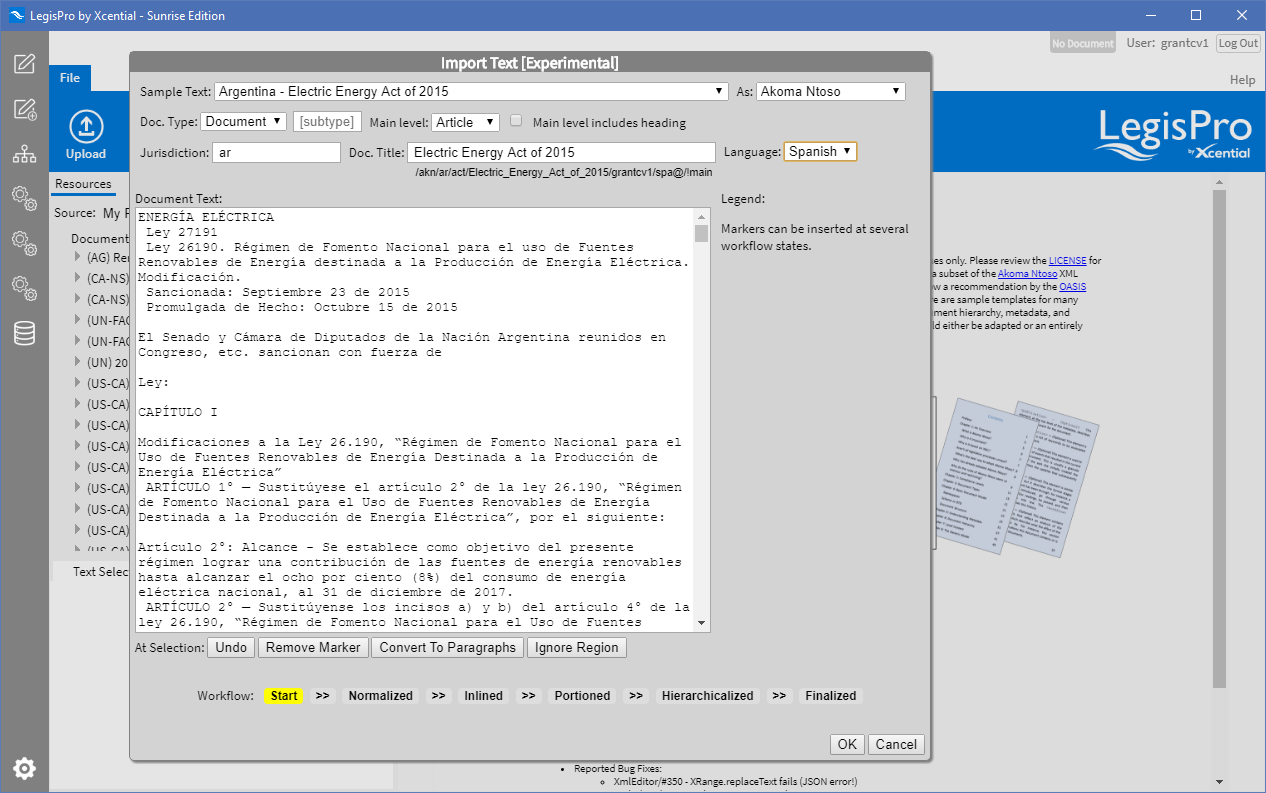The width and height of the screenshot is (1266, 793).
Task: Go to Hierarchicalized workflow stage
Action: pos(707,696)
